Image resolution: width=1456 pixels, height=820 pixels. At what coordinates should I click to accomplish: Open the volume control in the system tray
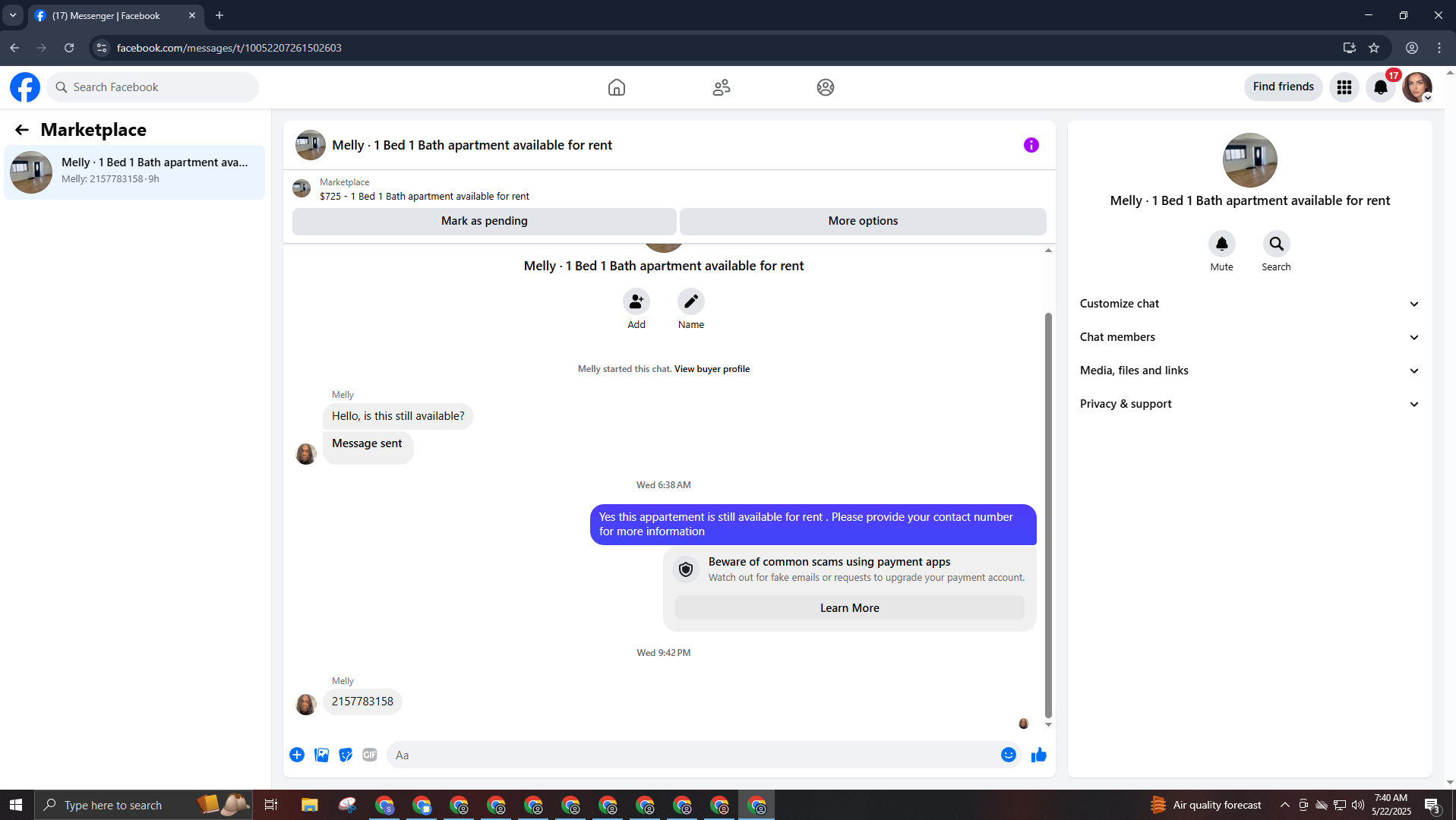point(1358,805)
